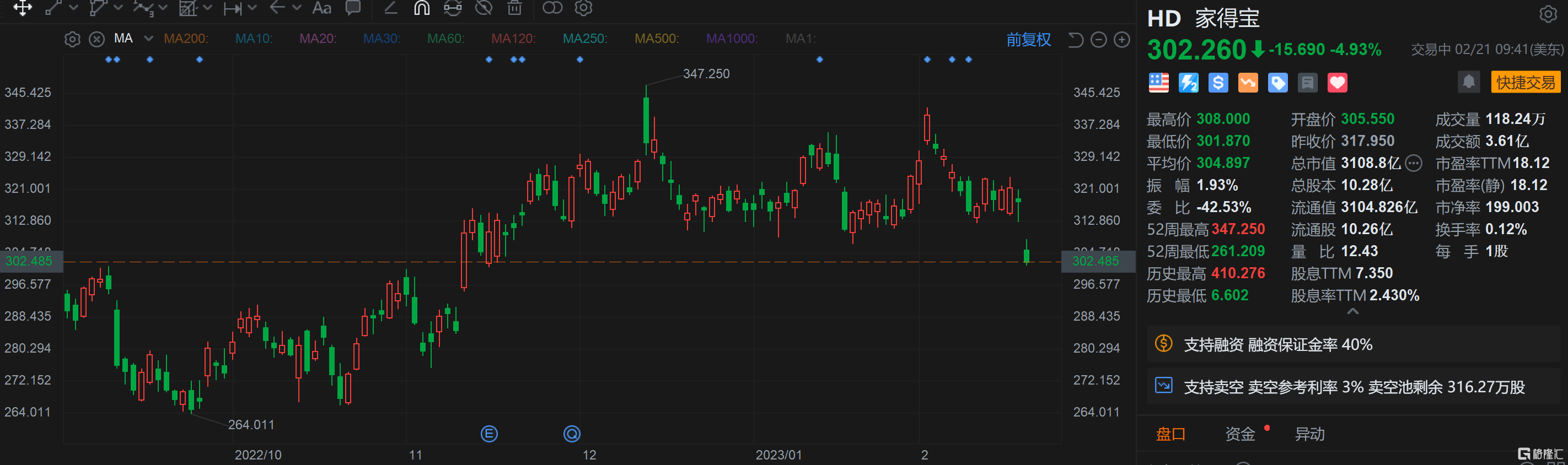Pick the pencil line style tool
The image size is (1568, 465).
[391, 8]
